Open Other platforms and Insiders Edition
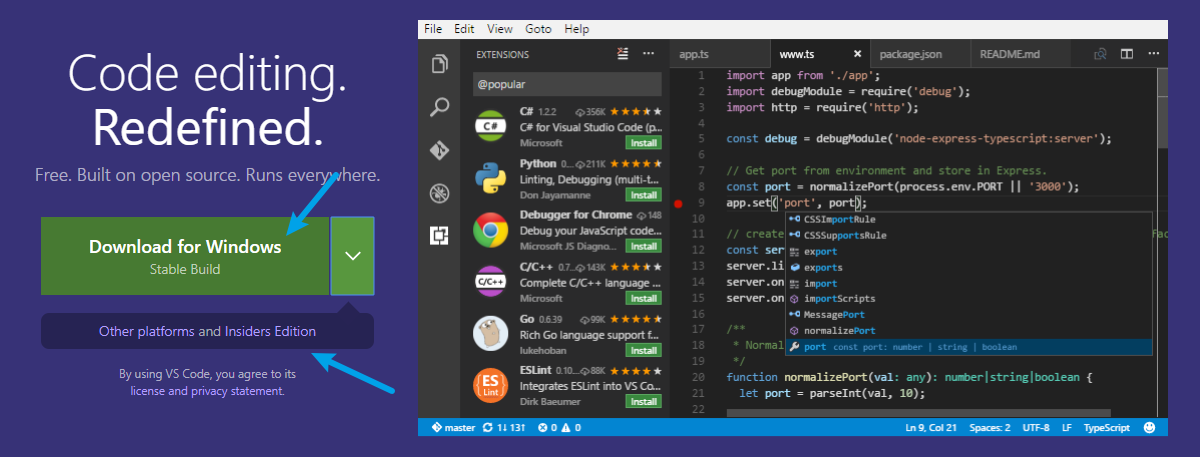The image size is (1200, 457). click(207, 331)
